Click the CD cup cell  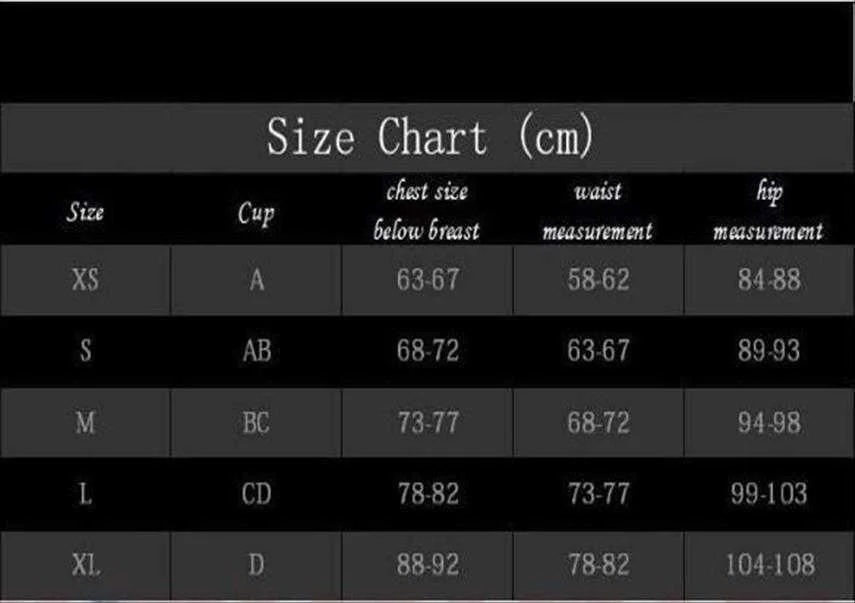click(x=256, y=494)
